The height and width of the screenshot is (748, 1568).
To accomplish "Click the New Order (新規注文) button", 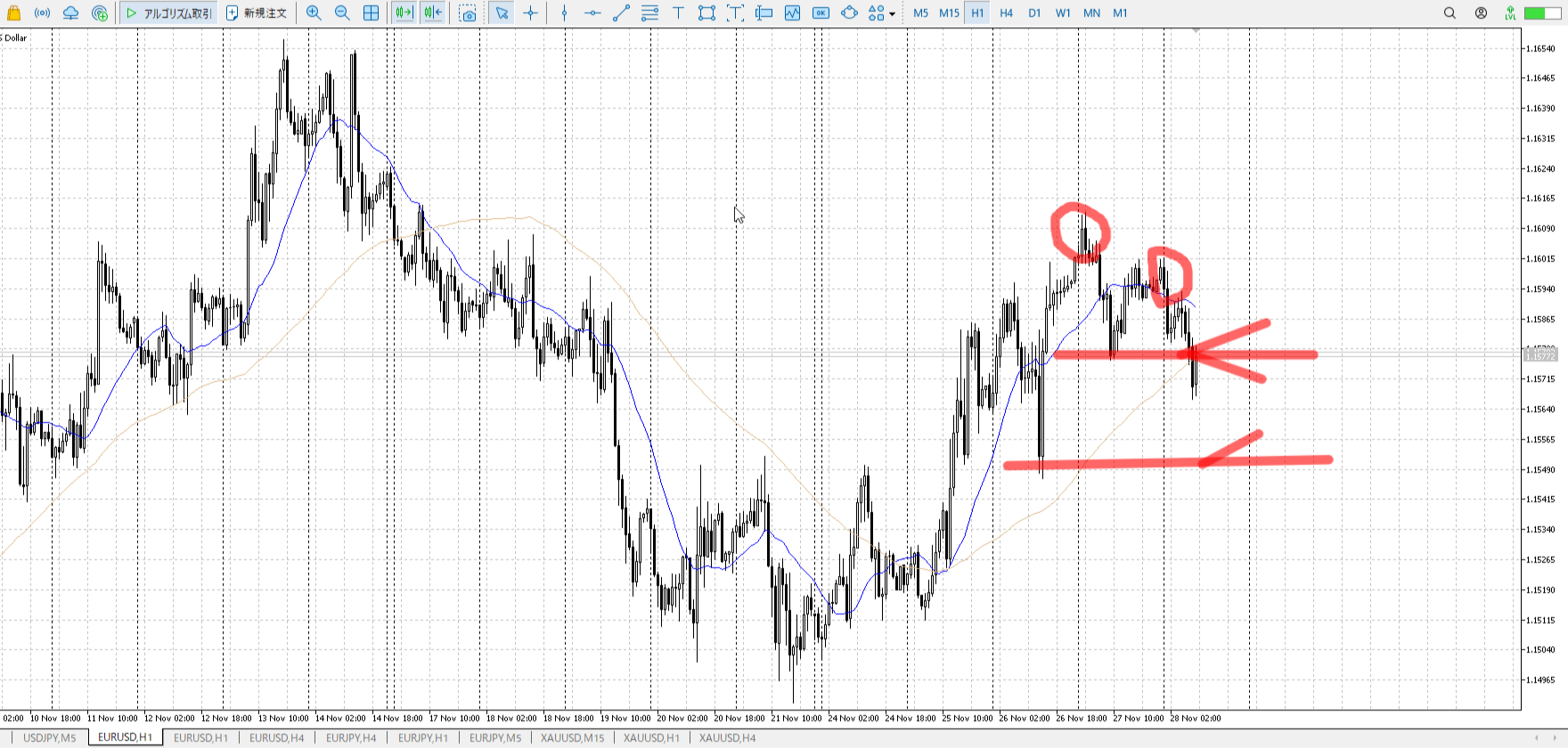I will coord(257,13).
